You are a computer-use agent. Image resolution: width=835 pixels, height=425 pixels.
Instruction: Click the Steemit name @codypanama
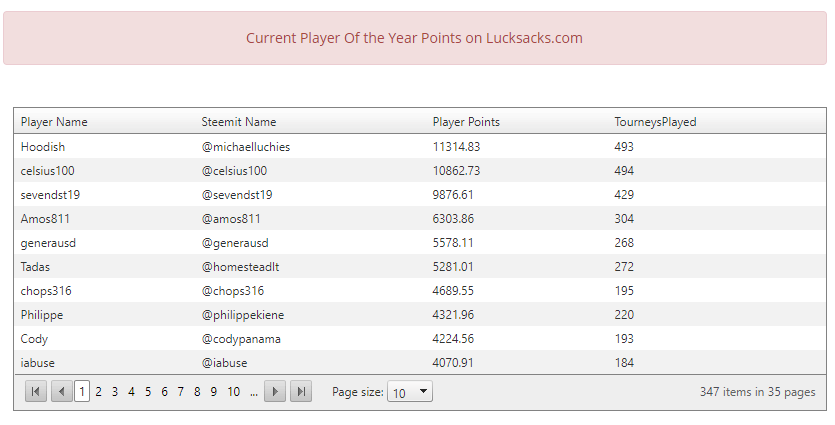pos(241,339)
